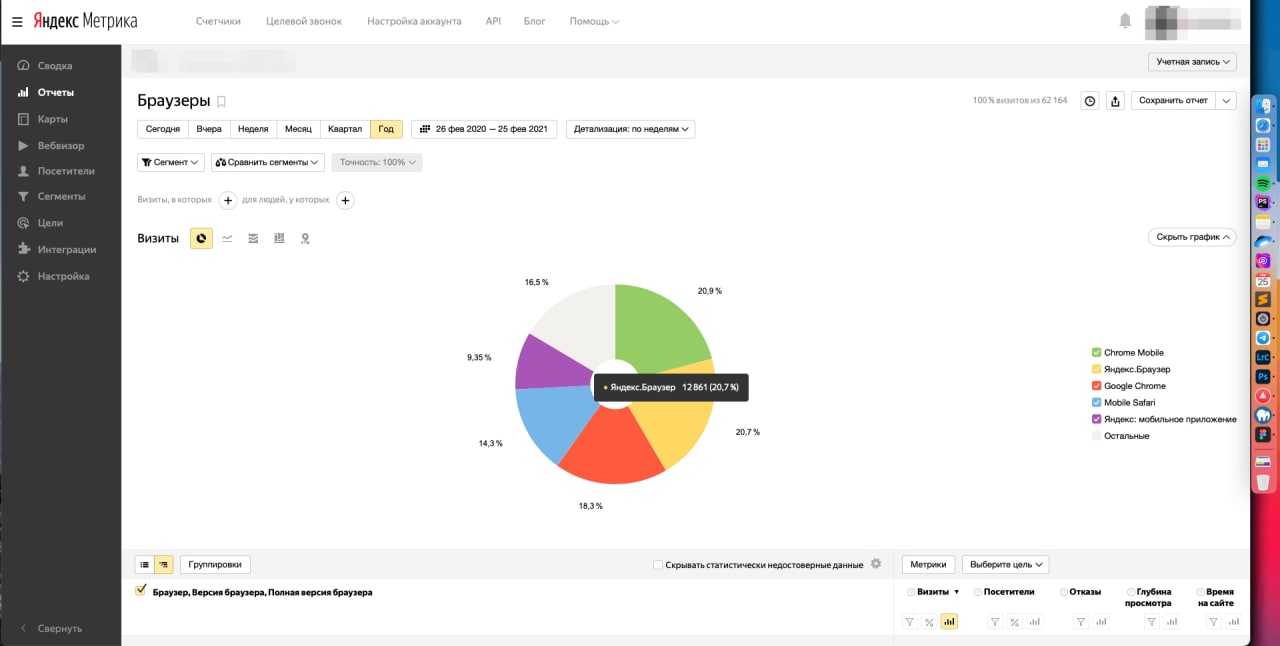Viewport: 1280px width, 646px height.
Task: Select the Сегодня period tab
Action: click(163, 129)
